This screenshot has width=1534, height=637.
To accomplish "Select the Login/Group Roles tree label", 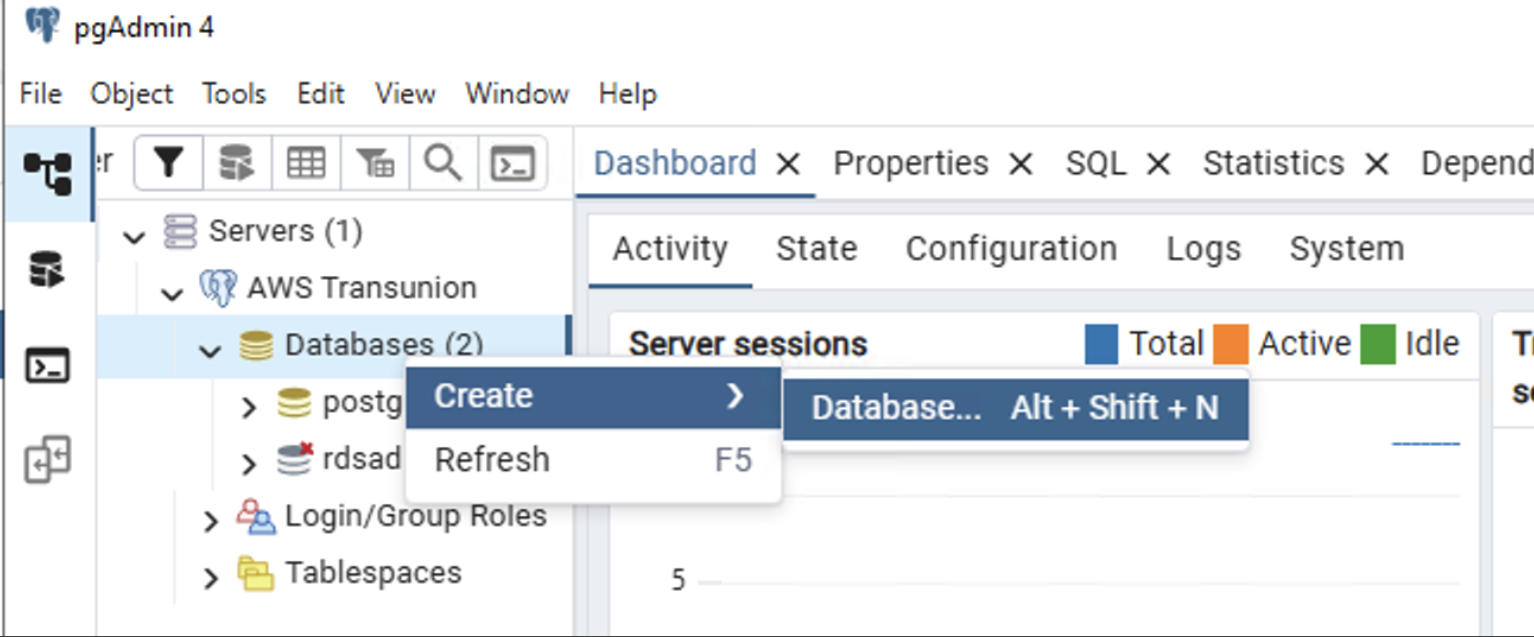I will click(416, 517).
